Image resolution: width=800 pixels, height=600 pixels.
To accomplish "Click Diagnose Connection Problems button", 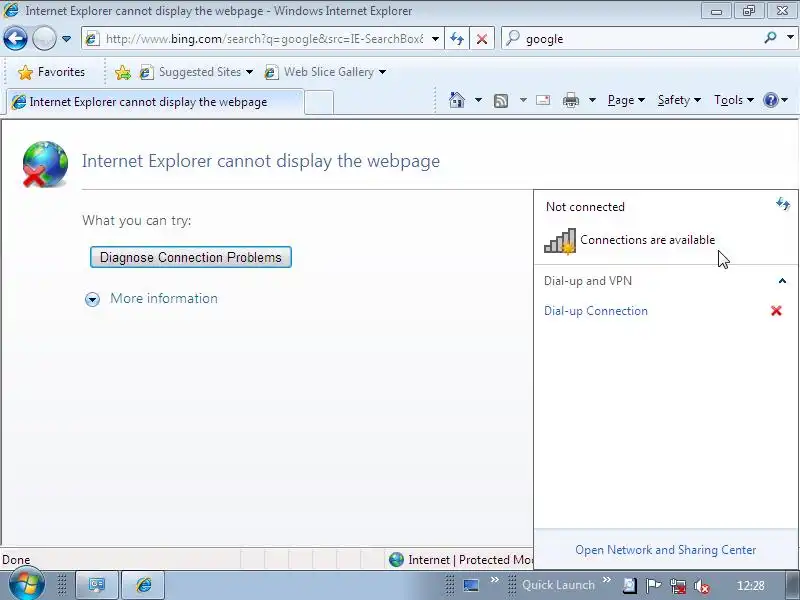I will [191, 257].
